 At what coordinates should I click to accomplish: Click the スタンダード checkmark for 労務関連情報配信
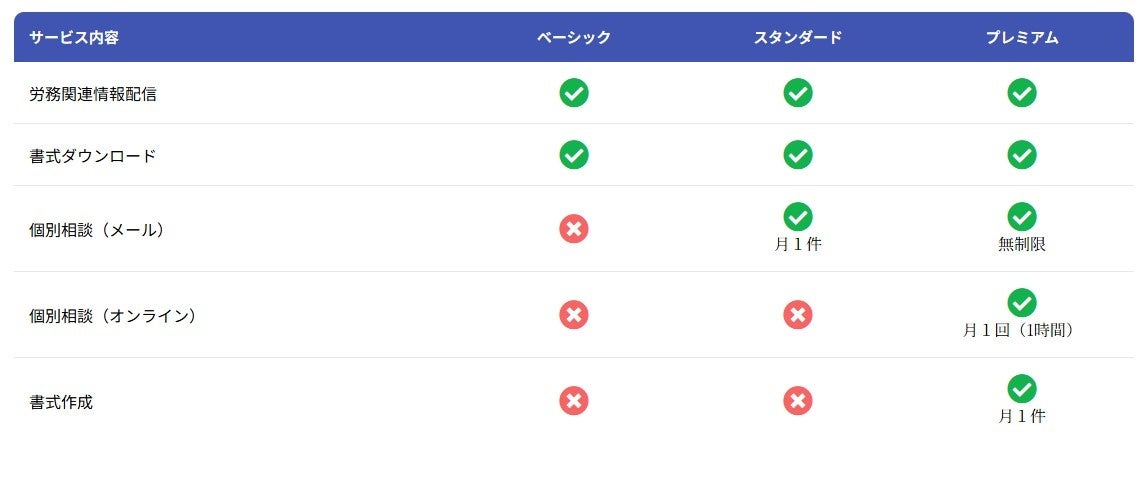pos(797,93)
